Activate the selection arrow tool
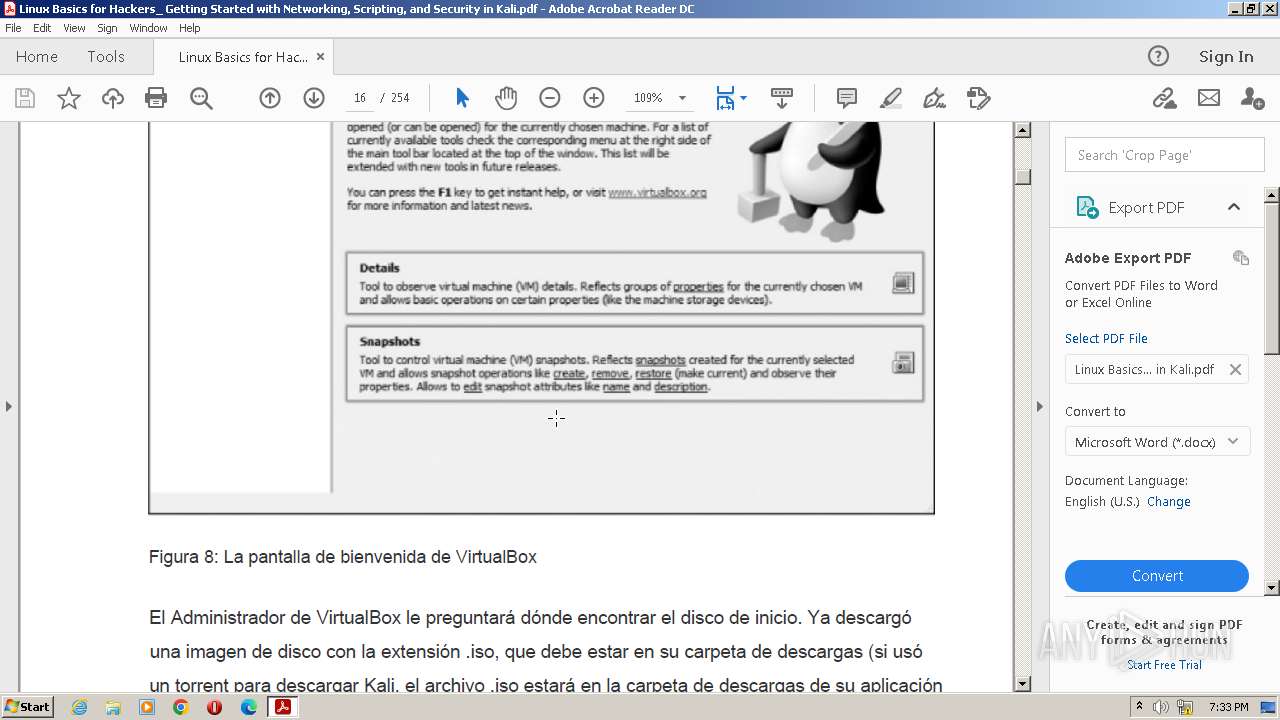 pos(462,98)
